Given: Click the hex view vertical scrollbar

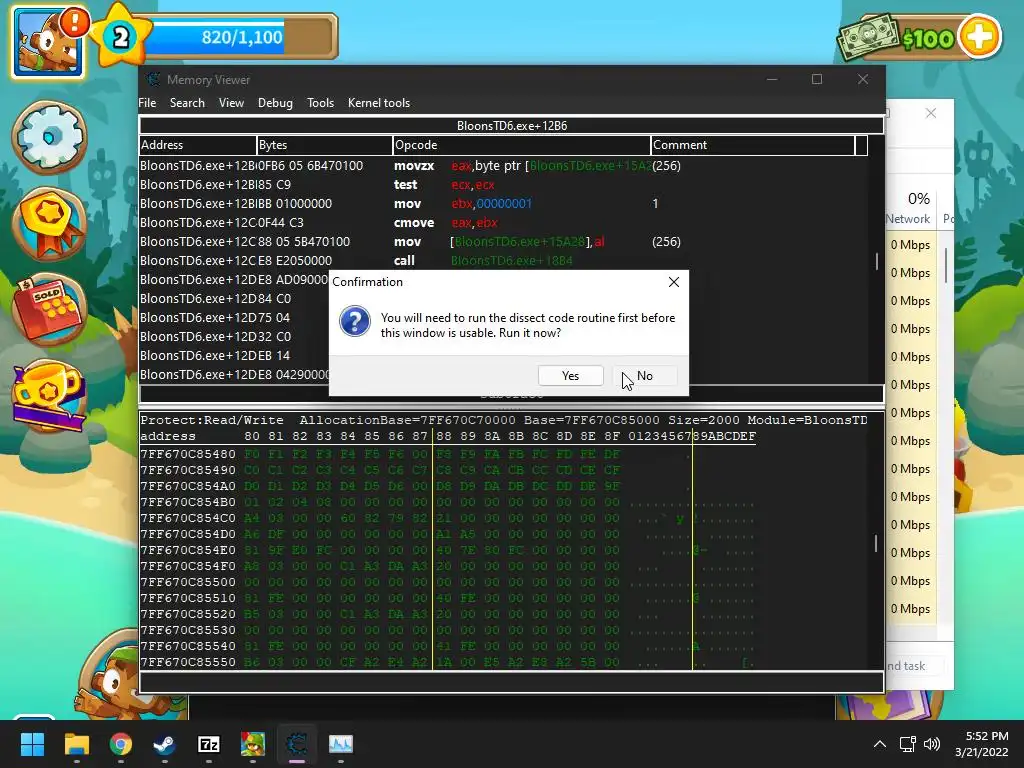Looking at the screenshot, I should pos(876,542).
